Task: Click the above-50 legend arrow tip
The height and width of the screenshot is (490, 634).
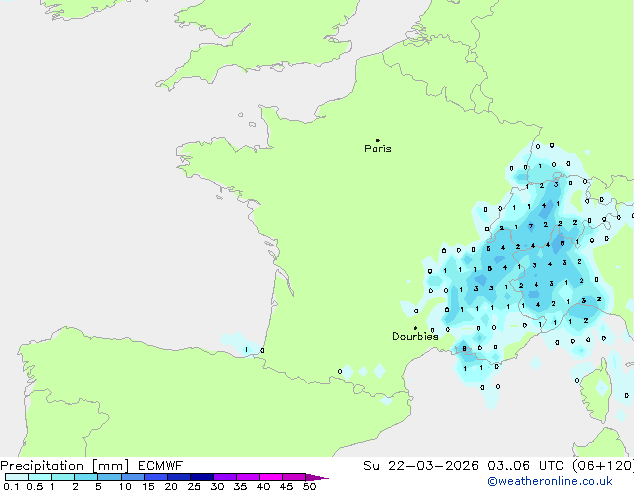Action: coord(317,477)
